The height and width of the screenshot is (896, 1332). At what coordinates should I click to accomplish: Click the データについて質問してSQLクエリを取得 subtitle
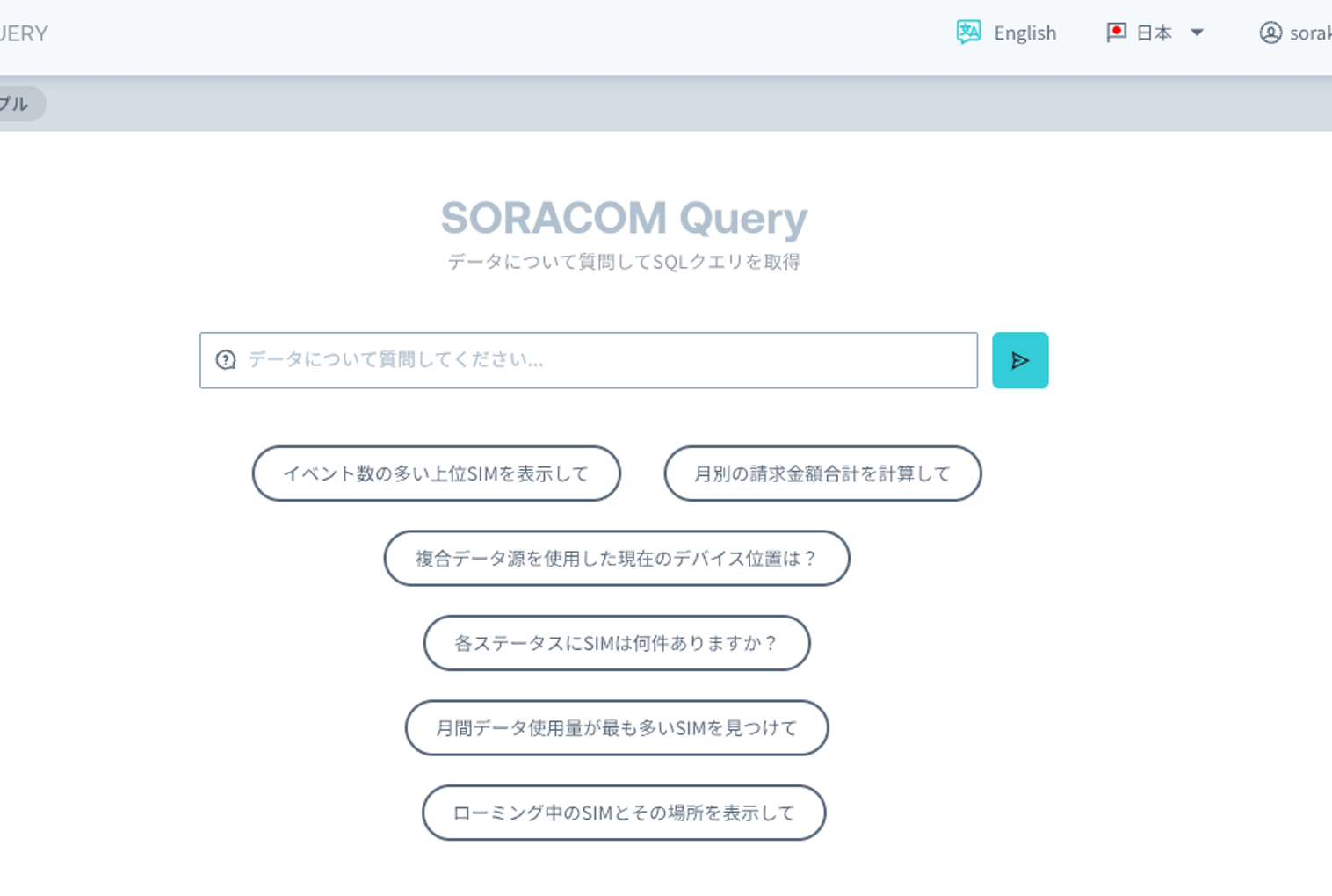click(x=624, y=262)
